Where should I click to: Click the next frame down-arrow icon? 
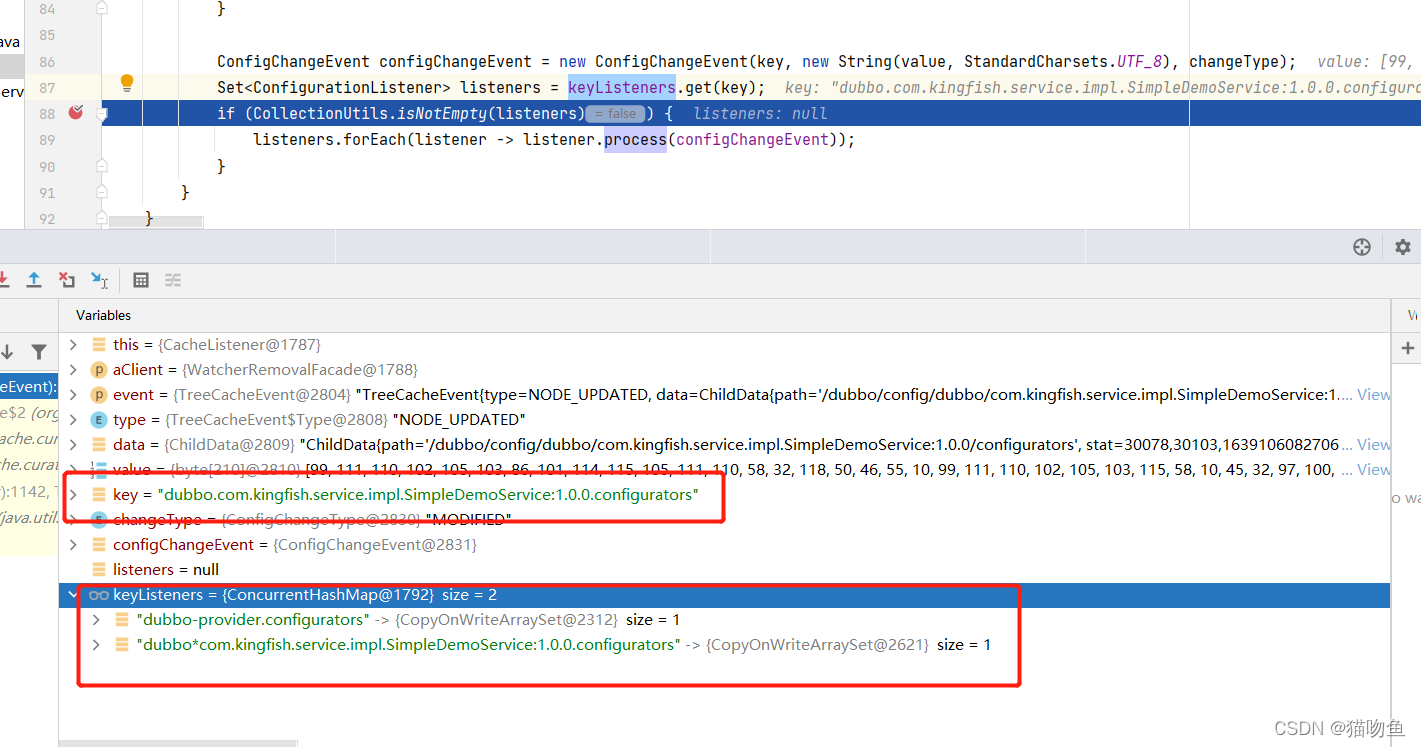pyautogui.click(x=8, y=351)
